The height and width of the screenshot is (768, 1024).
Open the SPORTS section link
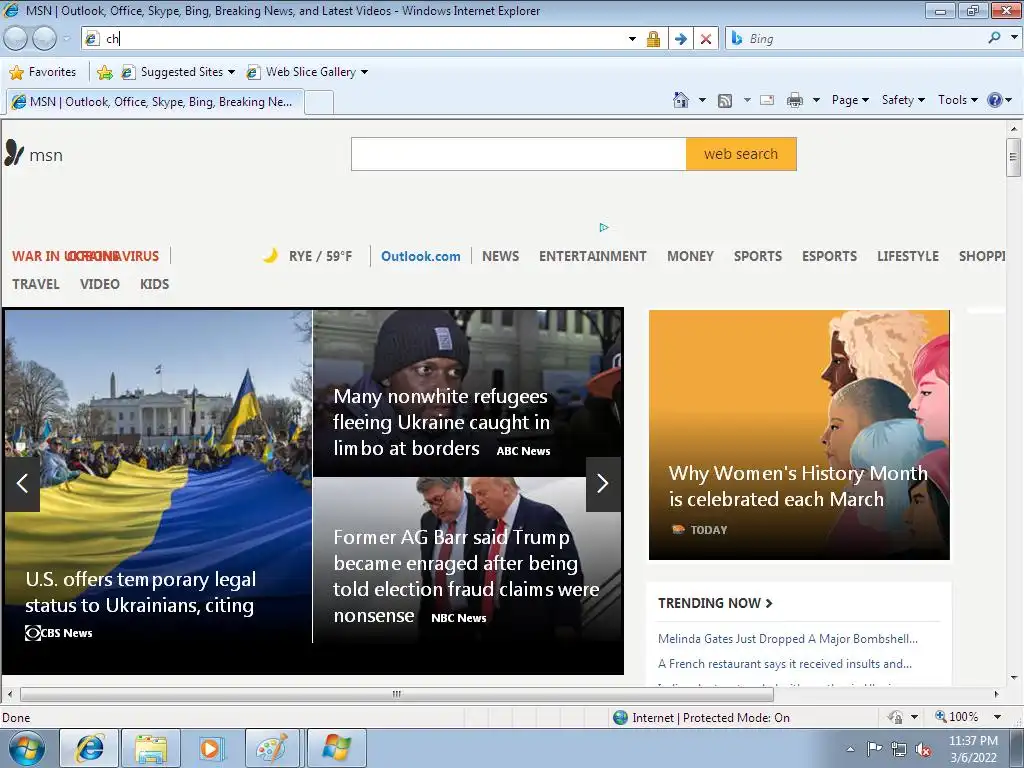758,256
